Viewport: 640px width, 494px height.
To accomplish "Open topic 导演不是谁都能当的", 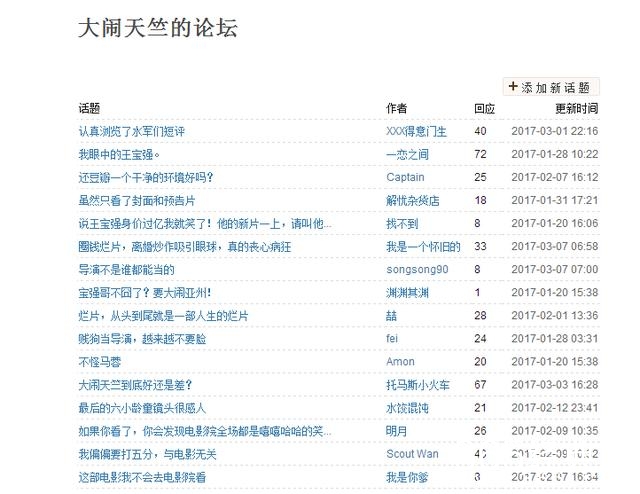I will pyautogui.click(x=126, y=269).
